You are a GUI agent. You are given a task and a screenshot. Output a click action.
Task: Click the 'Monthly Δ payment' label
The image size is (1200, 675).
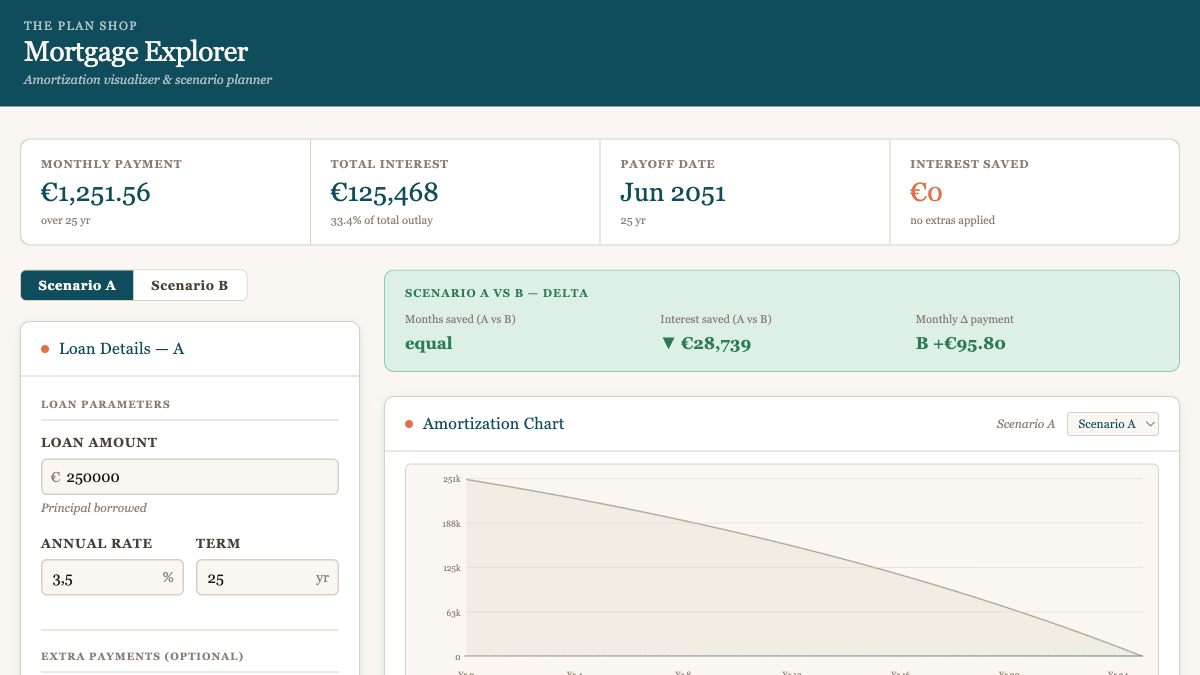tap(965, 319)
